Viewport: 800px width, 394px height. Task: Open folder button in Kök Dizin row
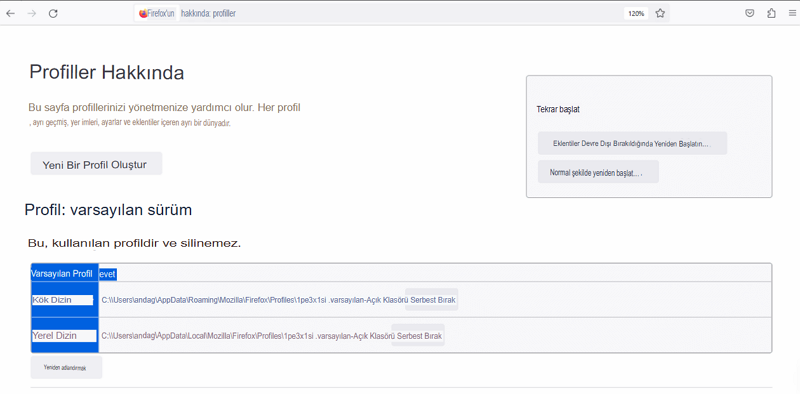point(431,300)
